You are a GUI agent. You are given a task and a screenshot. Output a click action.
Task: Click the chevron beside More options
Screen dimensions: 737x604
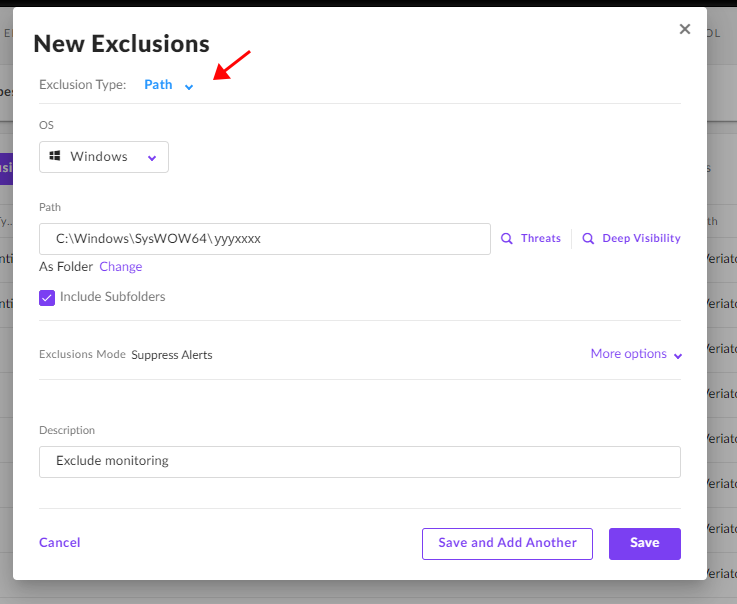(x=678, y=356)
